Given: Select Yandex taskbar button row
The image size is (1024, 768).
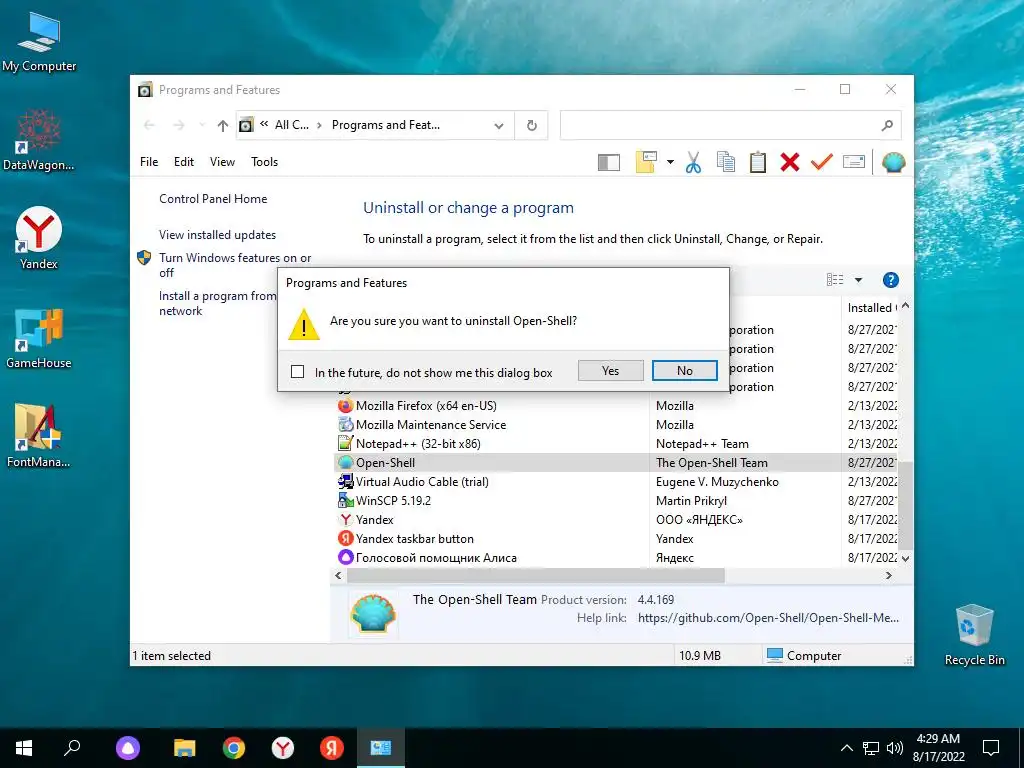Looking at the screenshot, I should pyautogui.click(x=617, y=538).
